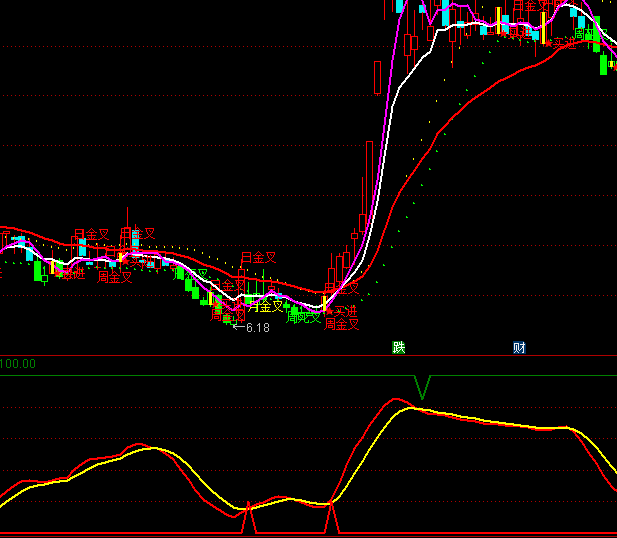
Task: Click the 财 event icon below chart
Action: click(519, 348)
